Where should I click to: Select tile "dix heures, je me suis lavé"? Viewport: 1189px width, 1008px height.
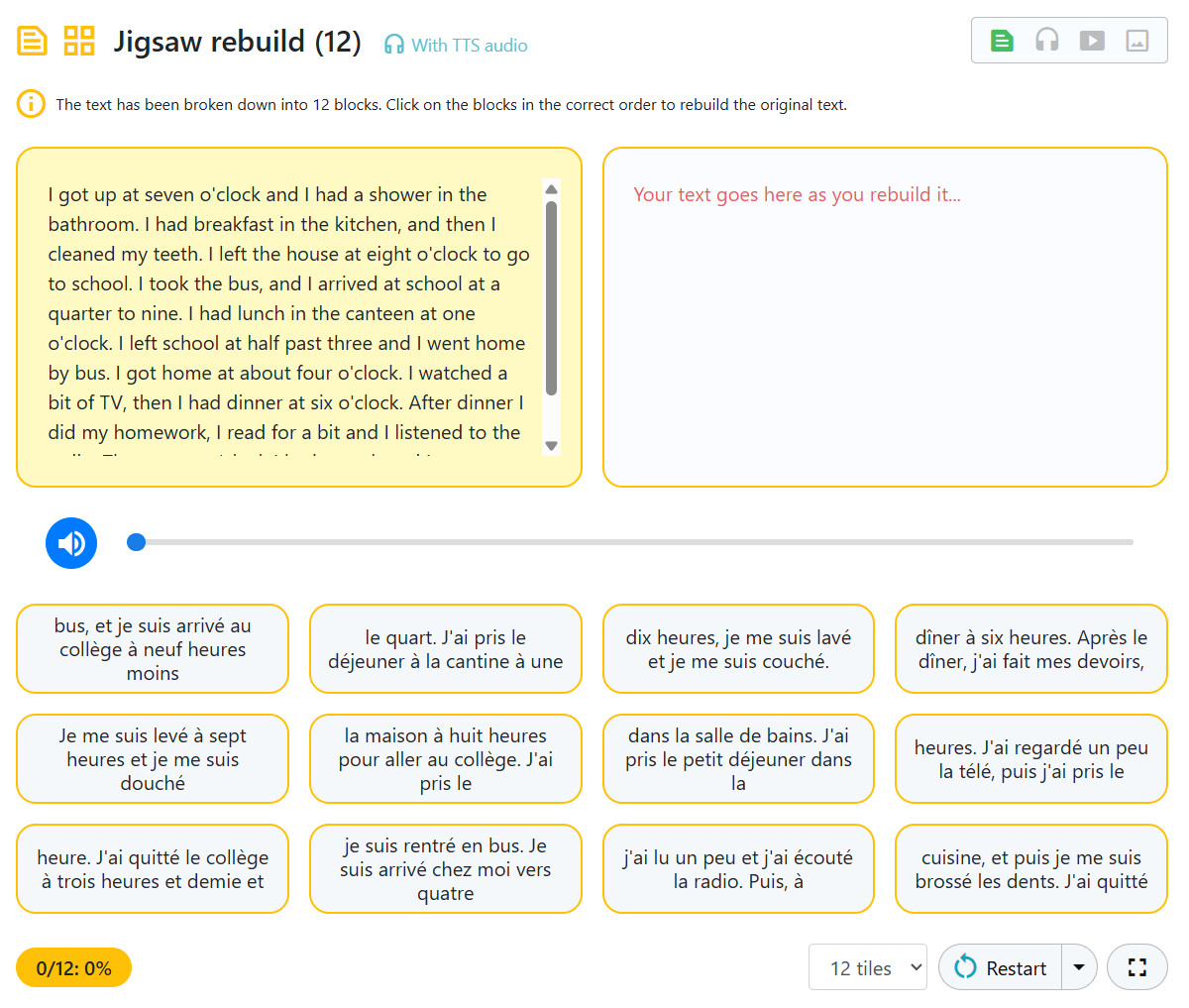point(738,649)
